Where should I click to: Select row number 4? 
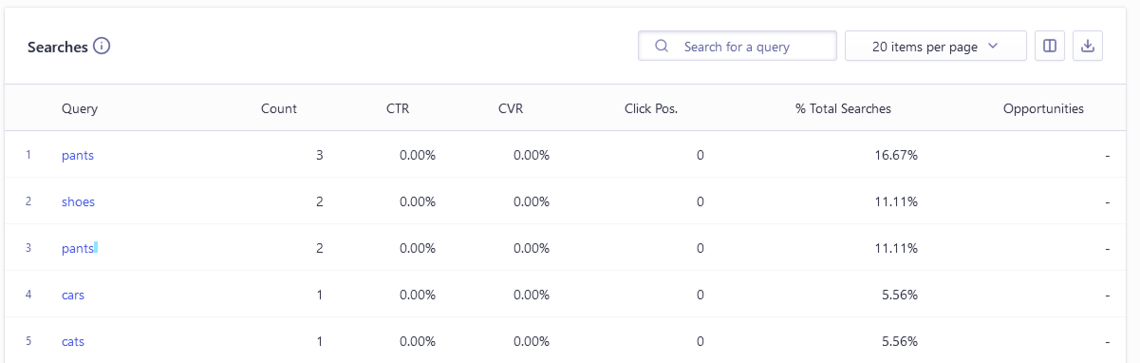pos(28,295)
